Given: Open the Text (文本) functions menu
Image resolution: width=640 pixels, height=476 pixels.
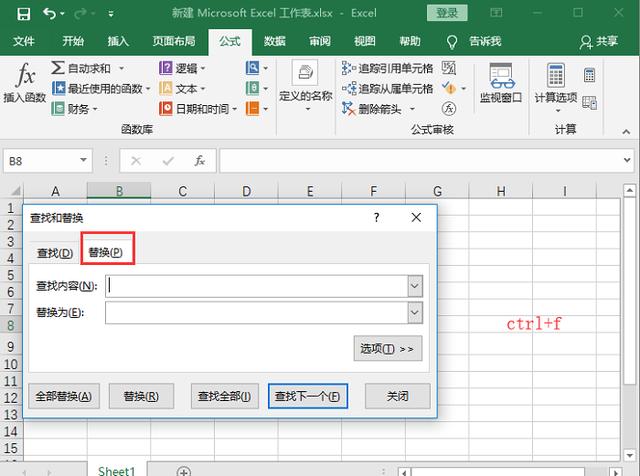Looking at the screenshot, I should [182, 88].
